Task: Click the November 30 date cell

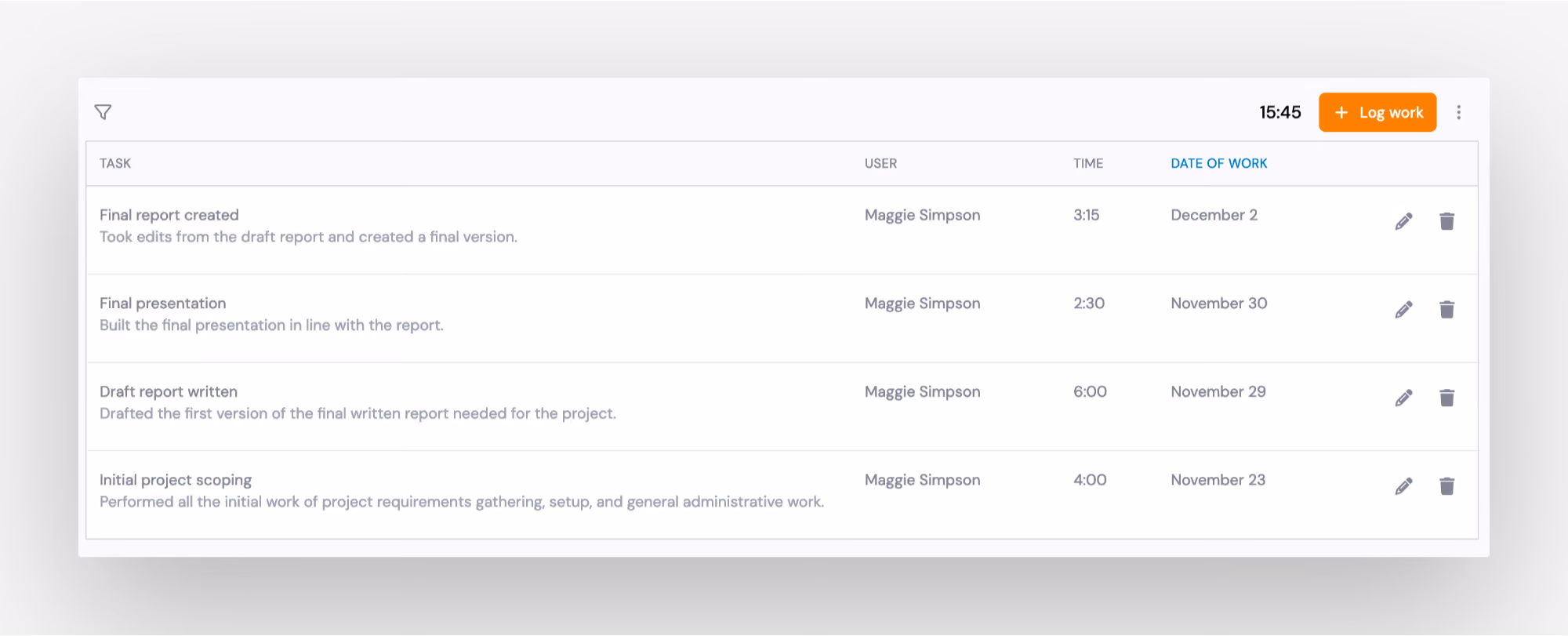Action: tap(1219, 303)
